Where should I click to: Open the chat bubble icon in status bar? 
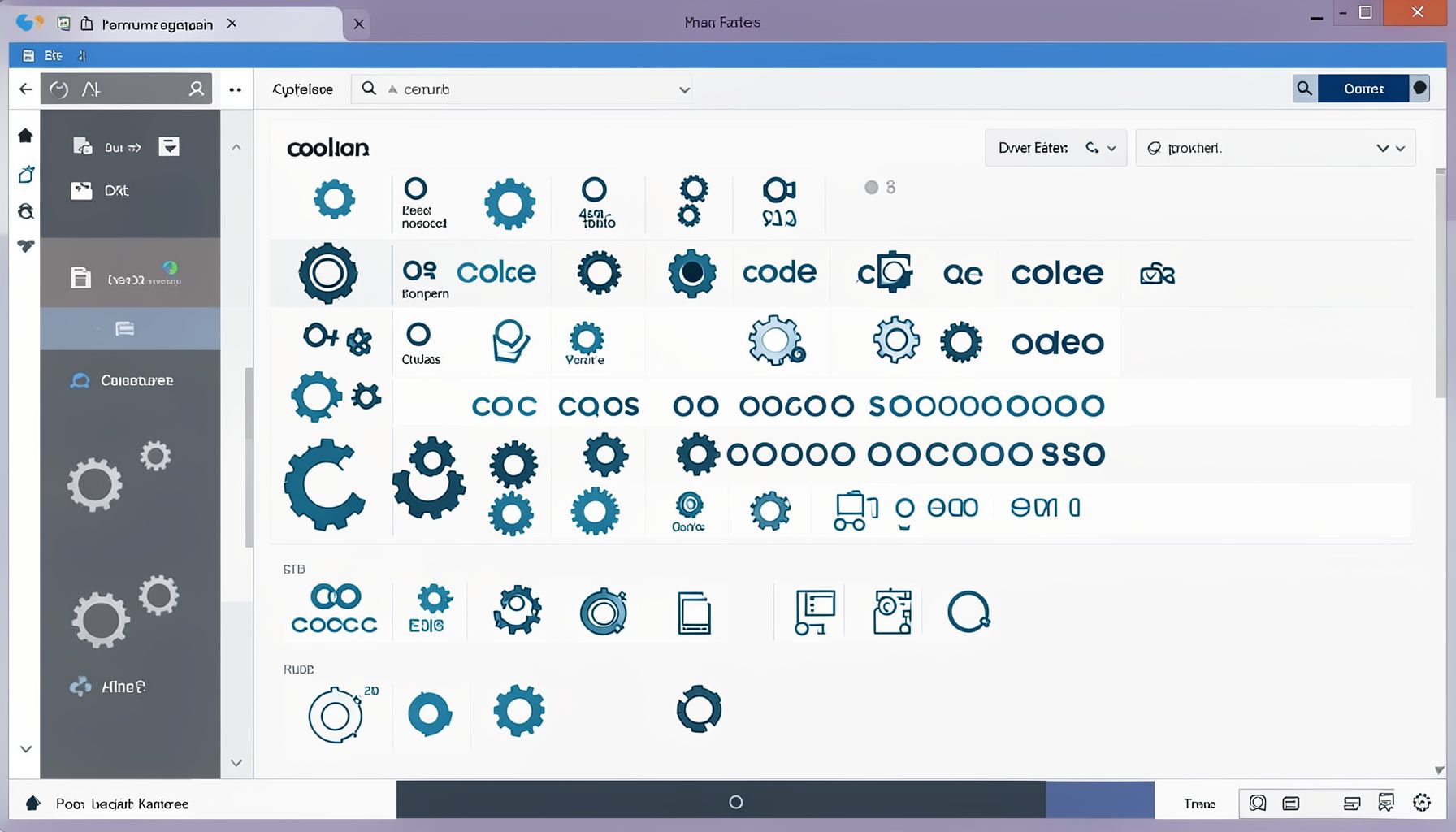(1258, 803)
